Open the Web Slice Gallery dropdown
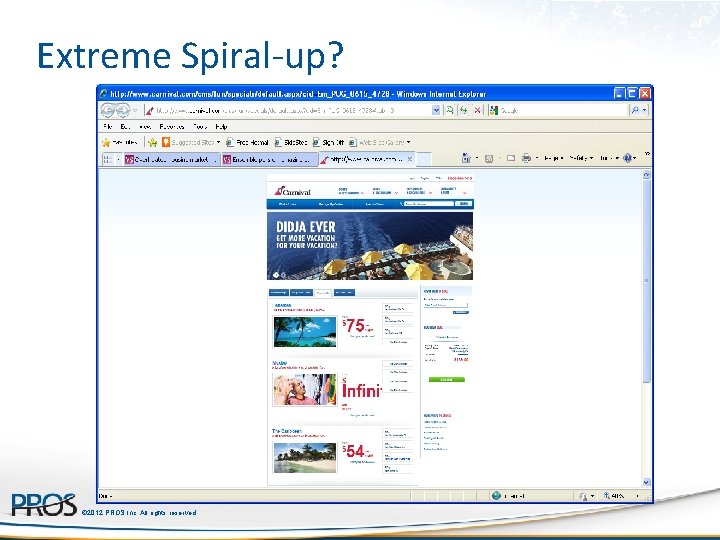The image size is (720, 540). pos(379,142)
